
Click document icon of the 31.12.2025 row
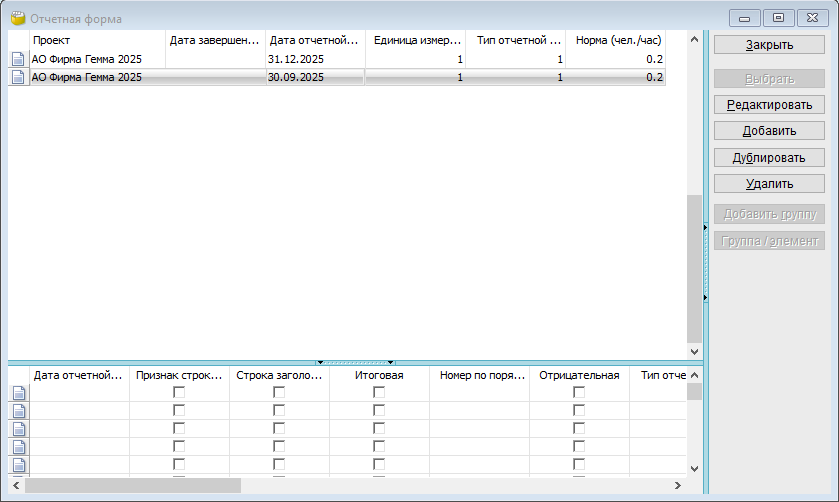tap(17, 59)
